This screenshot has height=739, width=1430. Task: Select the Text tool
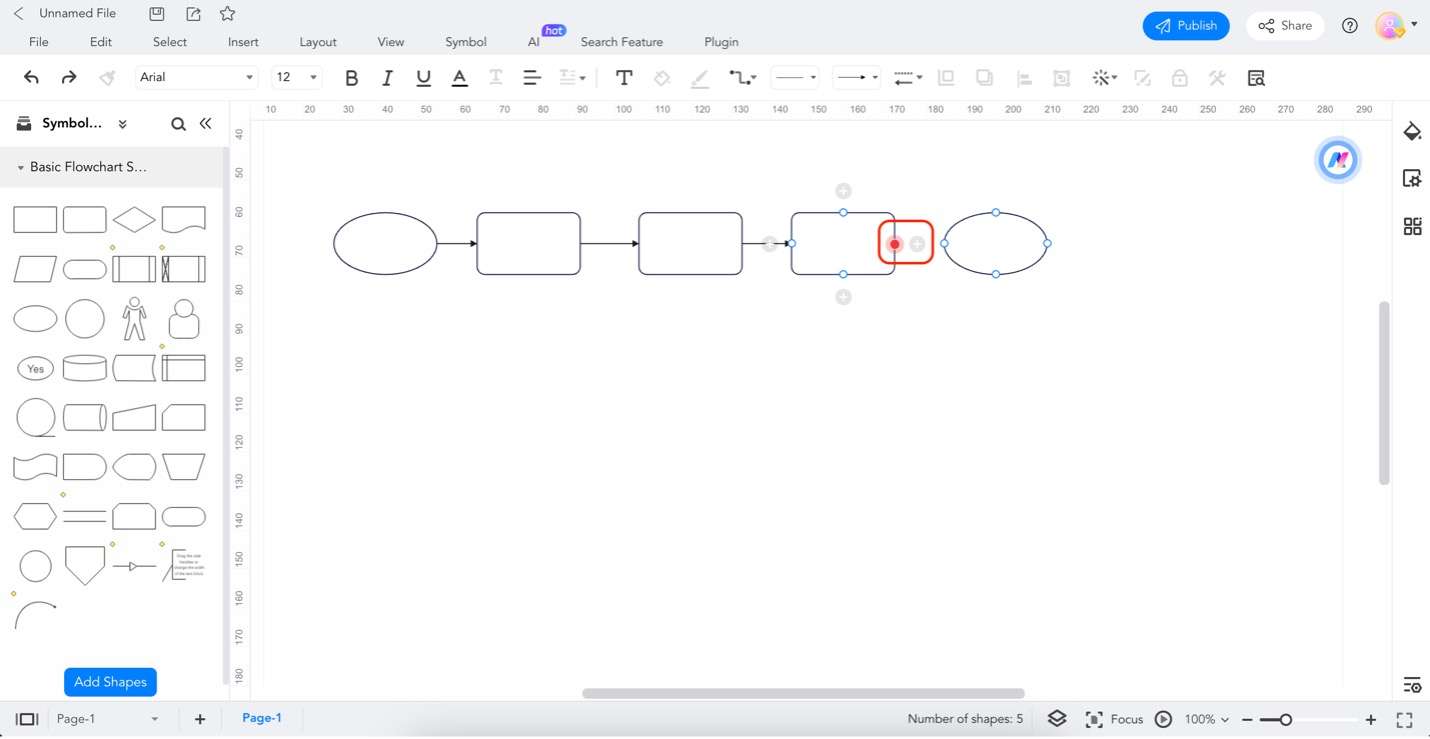624,77
